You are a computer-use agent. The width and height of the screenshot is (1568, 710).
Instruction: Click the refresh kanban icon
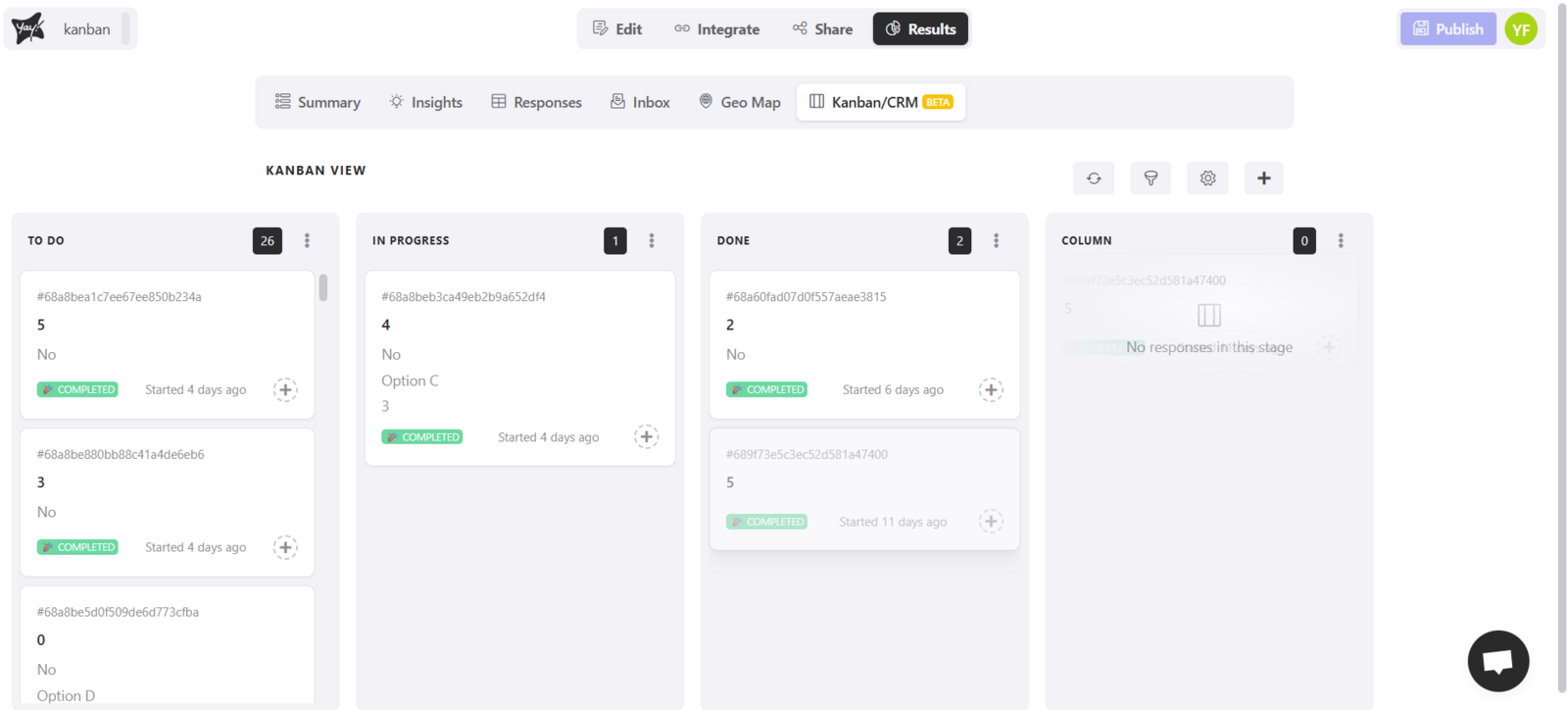[x=1094, y=178]
